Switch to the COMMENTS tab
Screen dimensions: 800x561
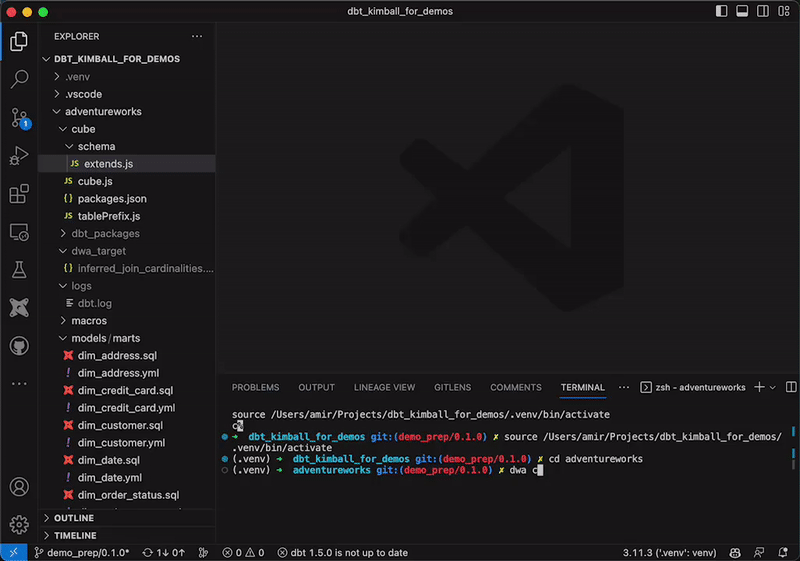pyautogui.click(x=516, y=387)
